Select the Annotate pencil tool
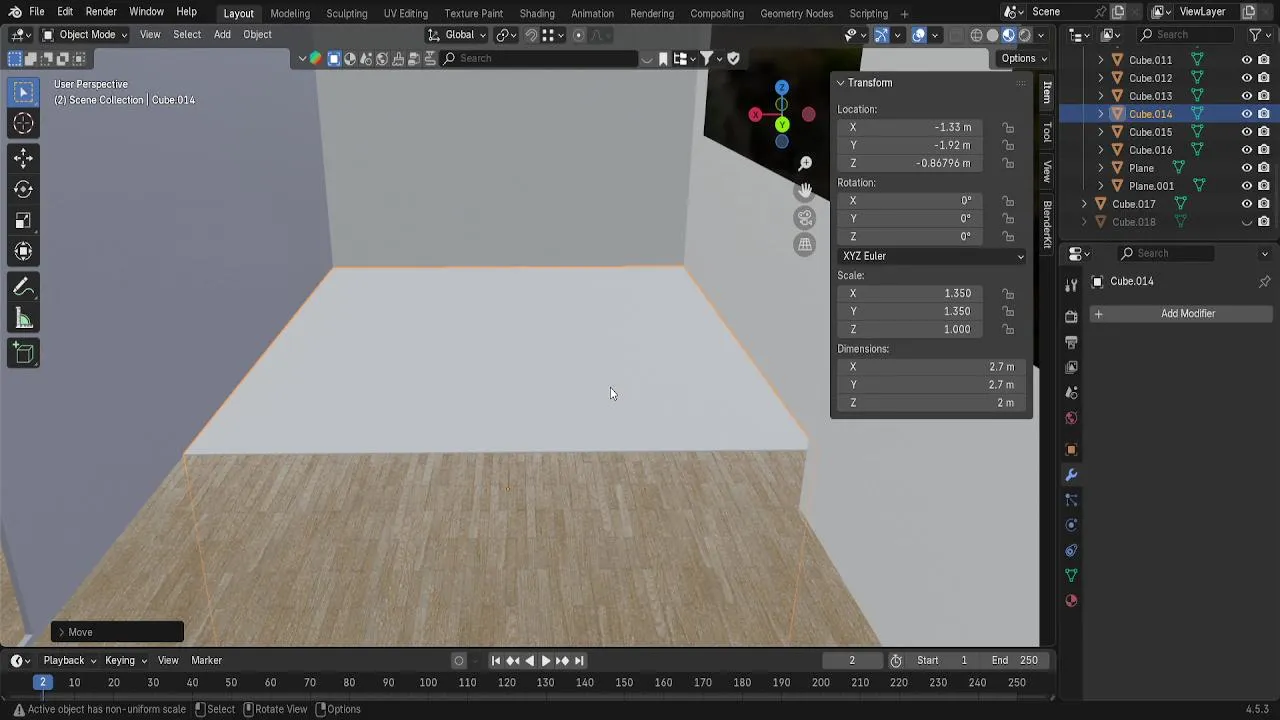The image size is (1280, 720). 23,288
